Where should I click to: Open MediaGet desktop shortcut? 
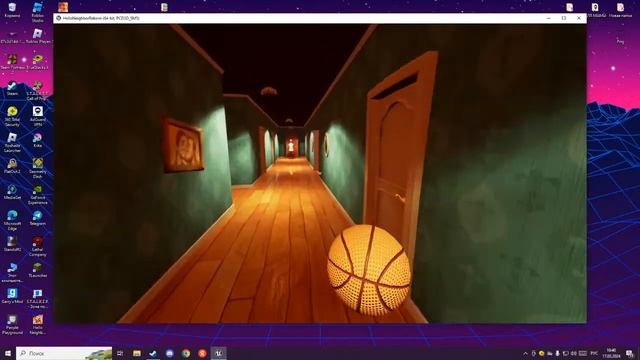click(x=12, y=192)
